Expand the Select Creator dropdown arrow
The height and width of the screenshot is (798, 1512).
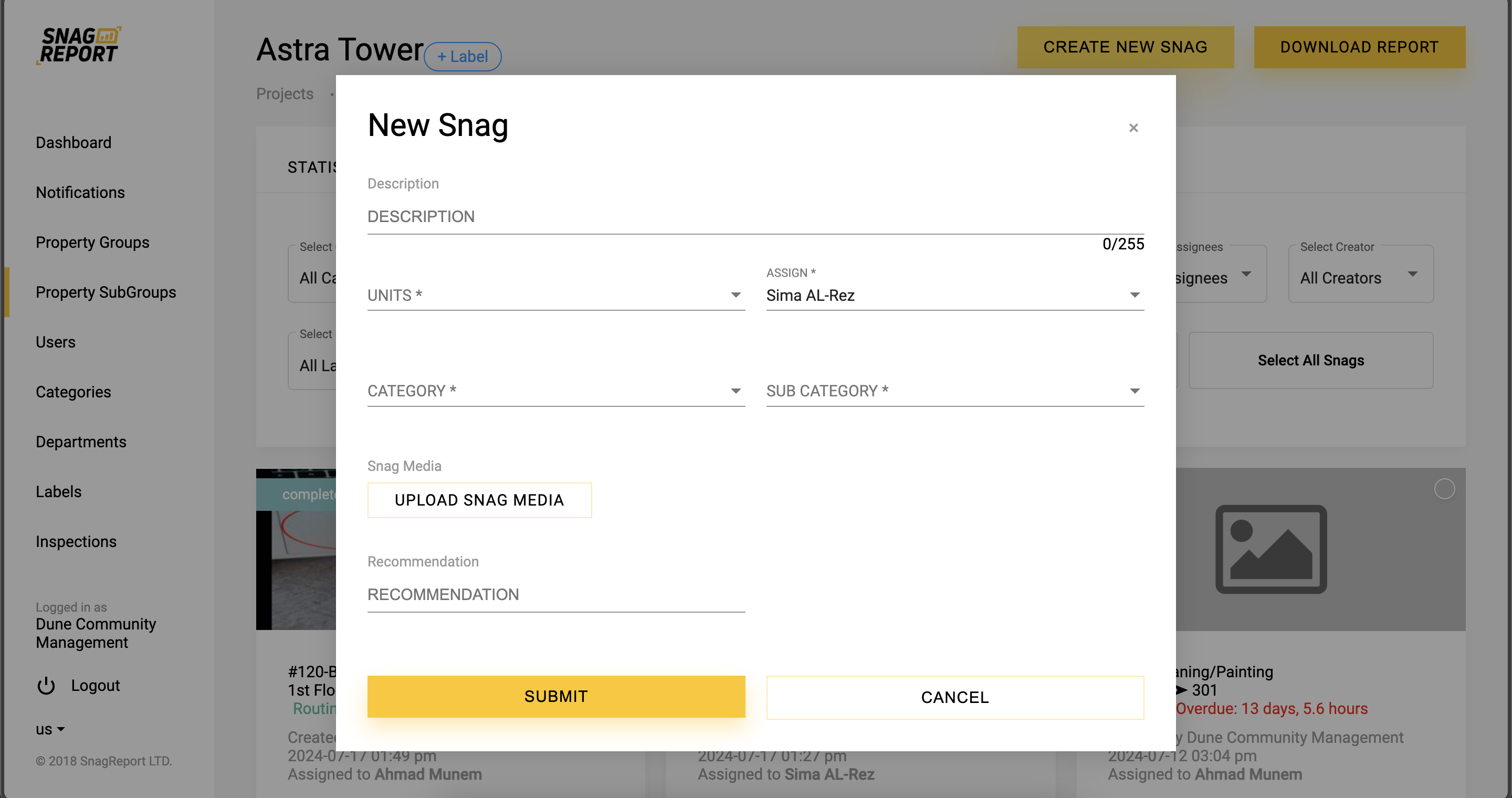coord(1412,275)
